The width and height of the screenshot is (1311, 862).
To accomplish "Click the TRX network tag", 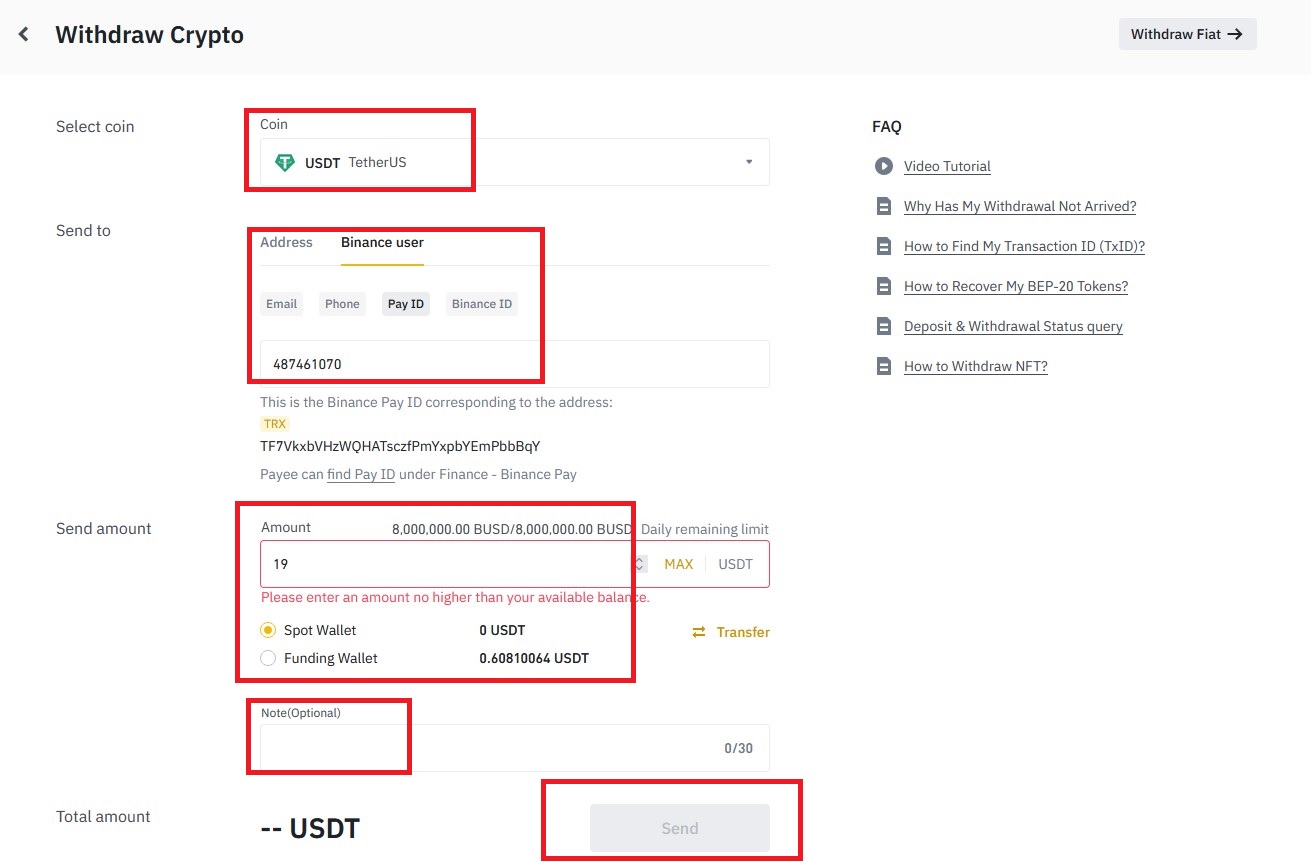I will pos(275,424).
